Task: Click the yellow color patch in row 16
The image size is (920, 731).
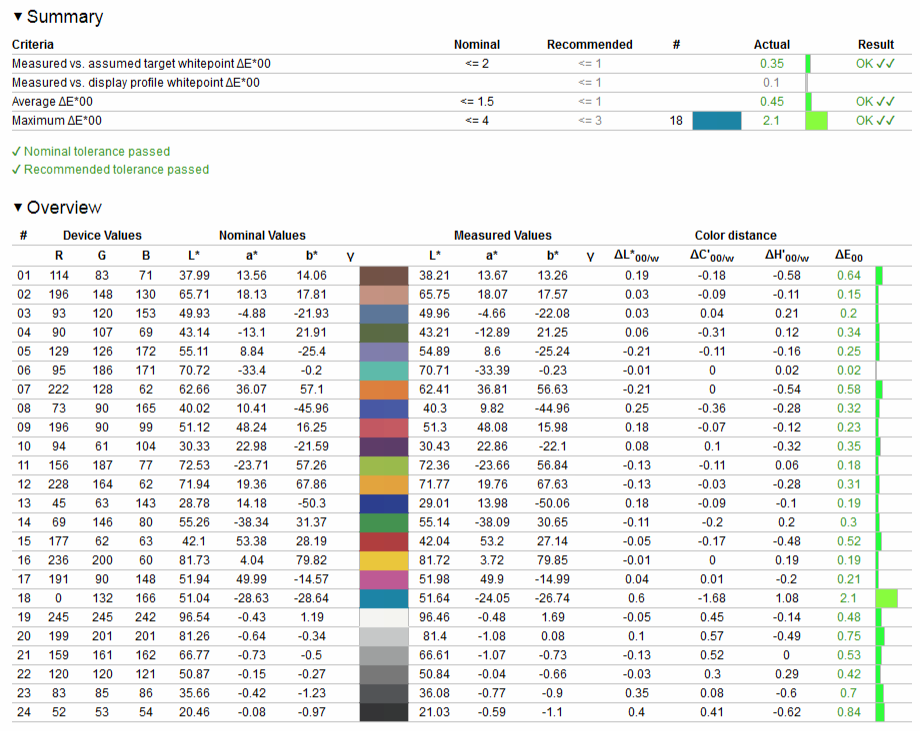Action: pyautogui.click(x=384, y=560)
